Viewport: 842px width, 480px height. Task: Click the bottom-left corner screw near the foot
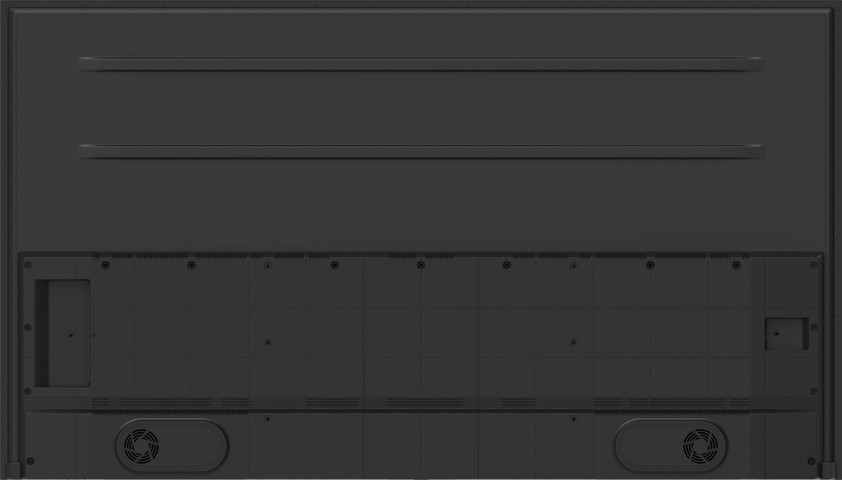(30, 461)
